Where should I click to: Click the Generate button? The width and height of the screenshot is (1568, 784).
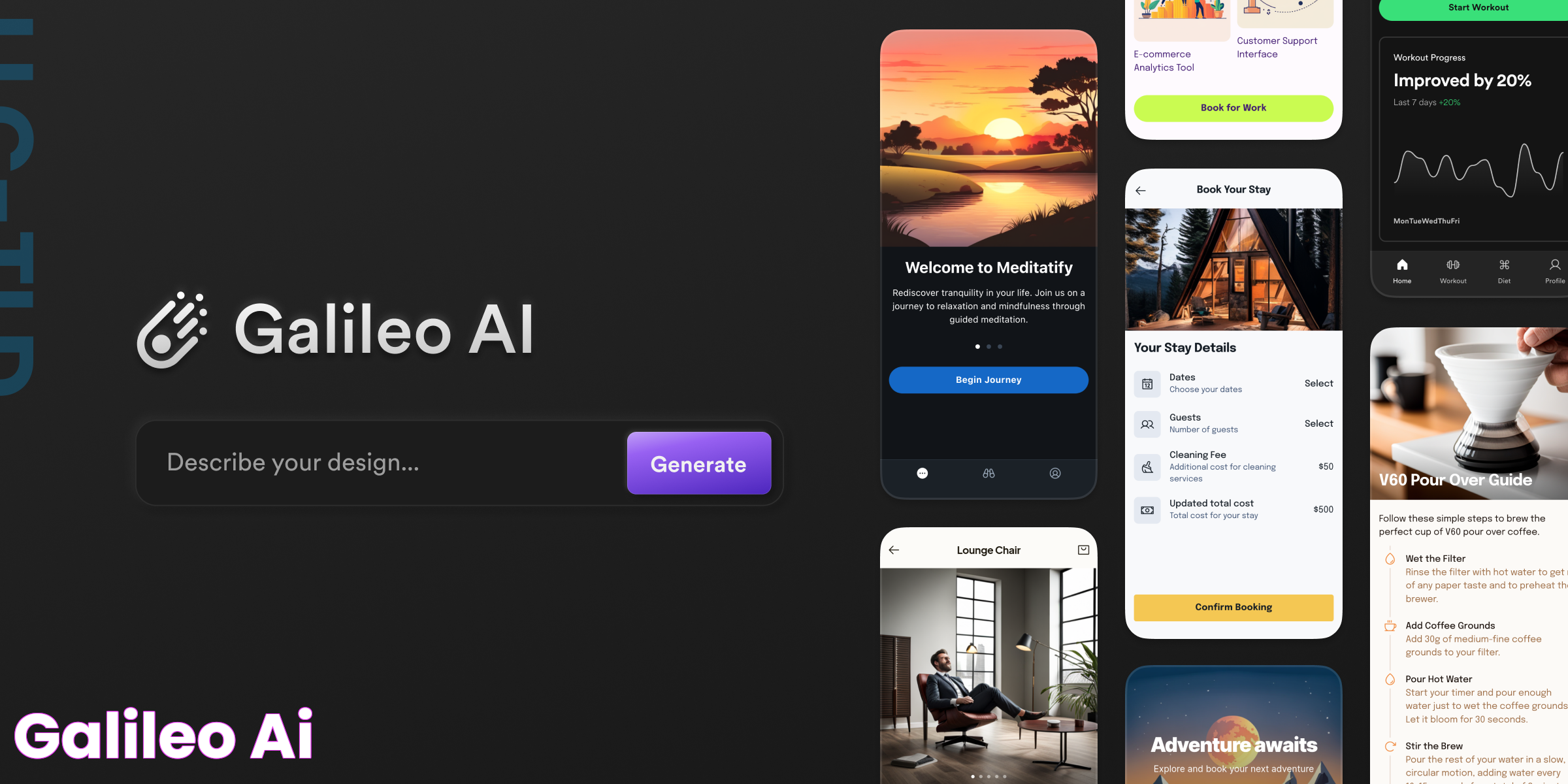[x=698, y=463]
